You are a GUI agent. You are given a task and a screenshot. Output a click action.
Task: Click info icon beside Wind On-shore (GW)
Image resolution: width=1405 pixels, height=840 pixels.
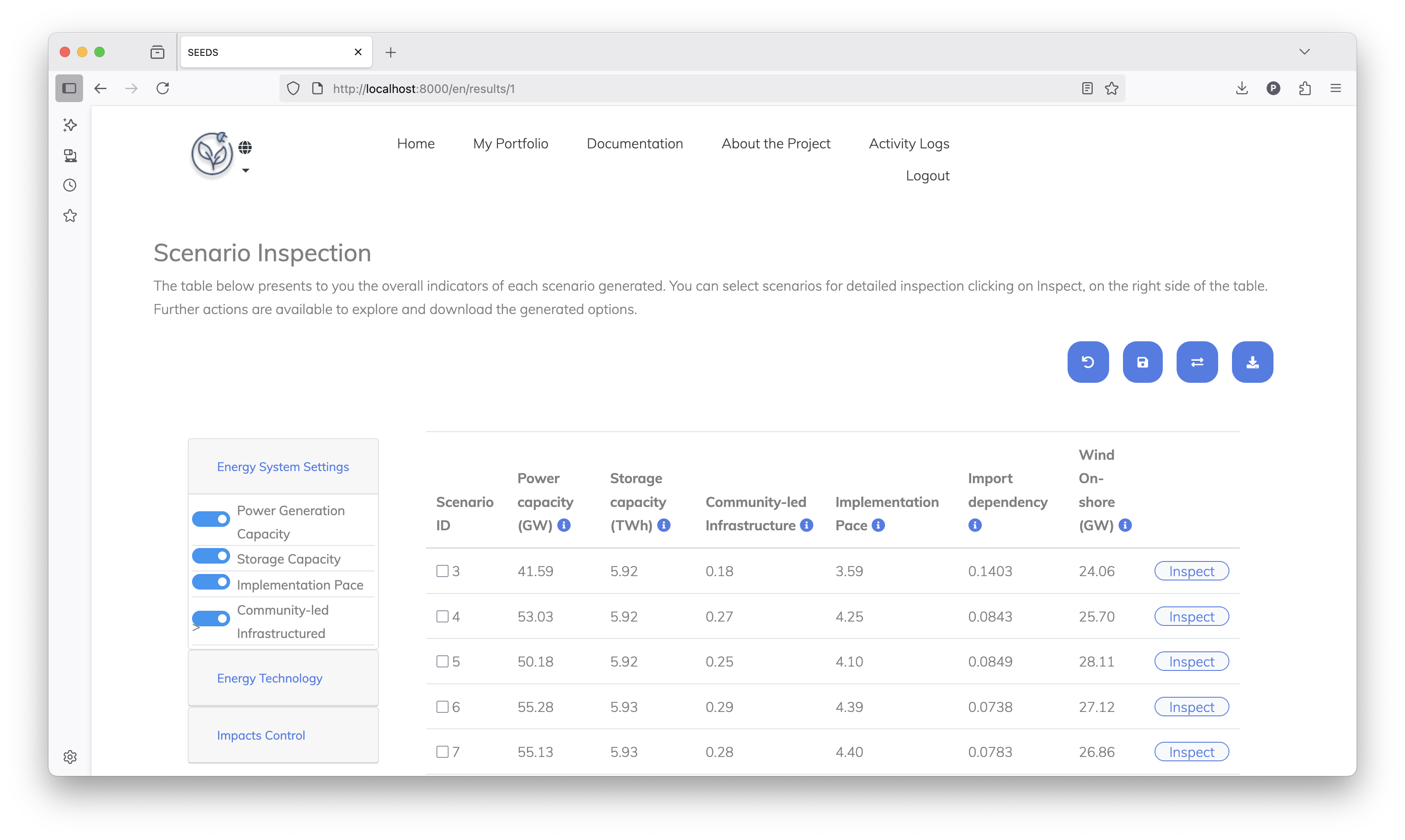click(1126, 525)
